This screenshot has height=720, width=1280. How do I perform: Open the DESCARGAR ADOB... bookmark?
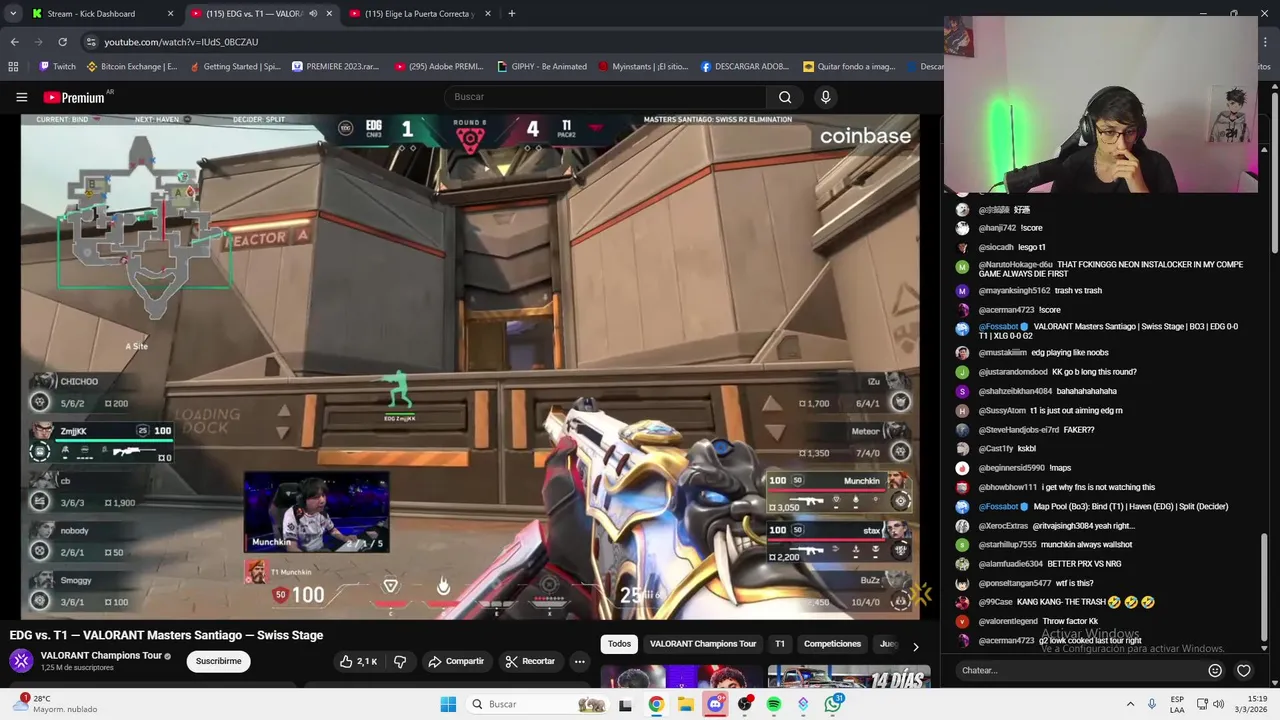tap(745, 67)
